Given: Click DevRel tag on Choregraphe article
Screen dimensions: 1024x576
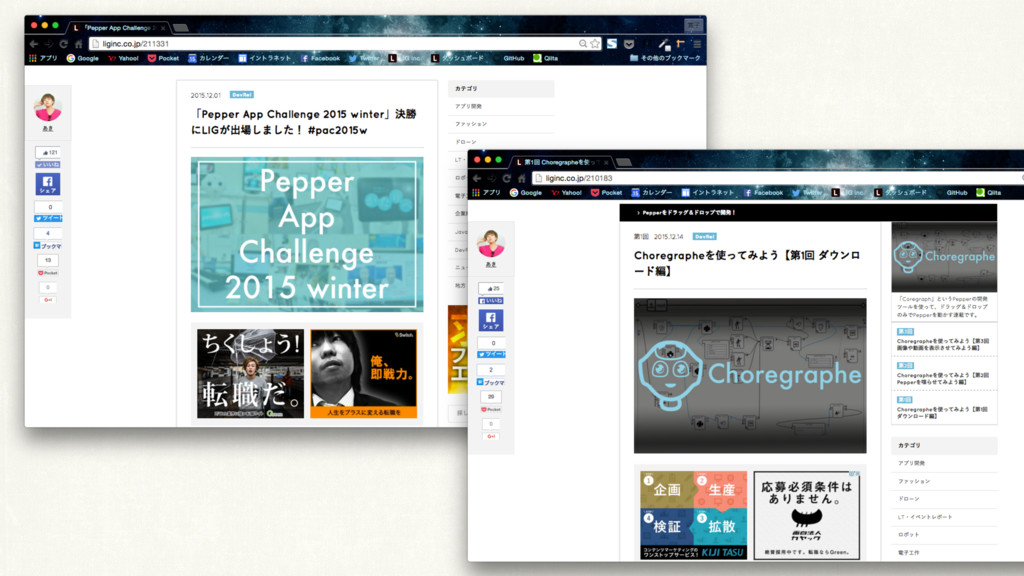Looking at the screenshot, I should [705, 236].
